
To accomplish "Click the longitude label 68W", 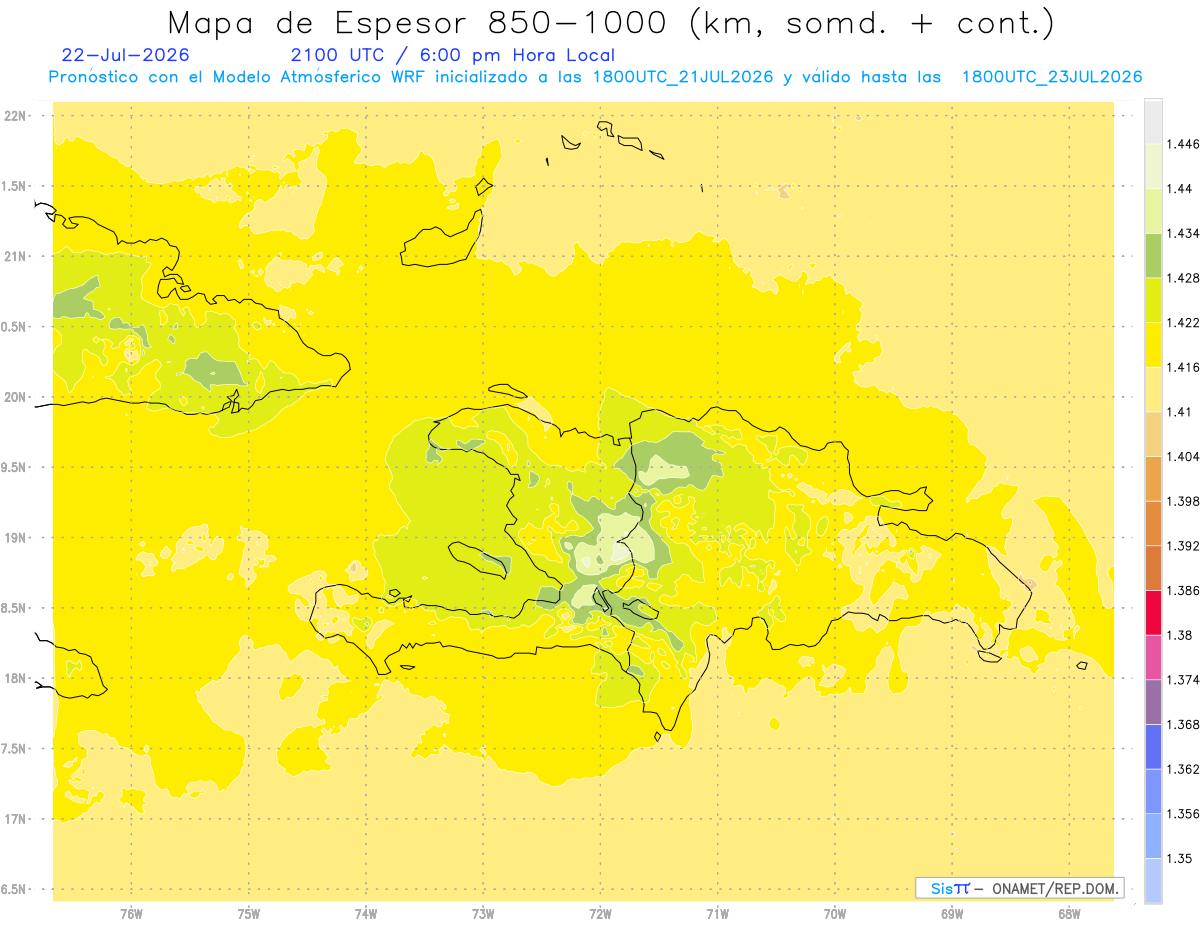I will coord(1069,913).
